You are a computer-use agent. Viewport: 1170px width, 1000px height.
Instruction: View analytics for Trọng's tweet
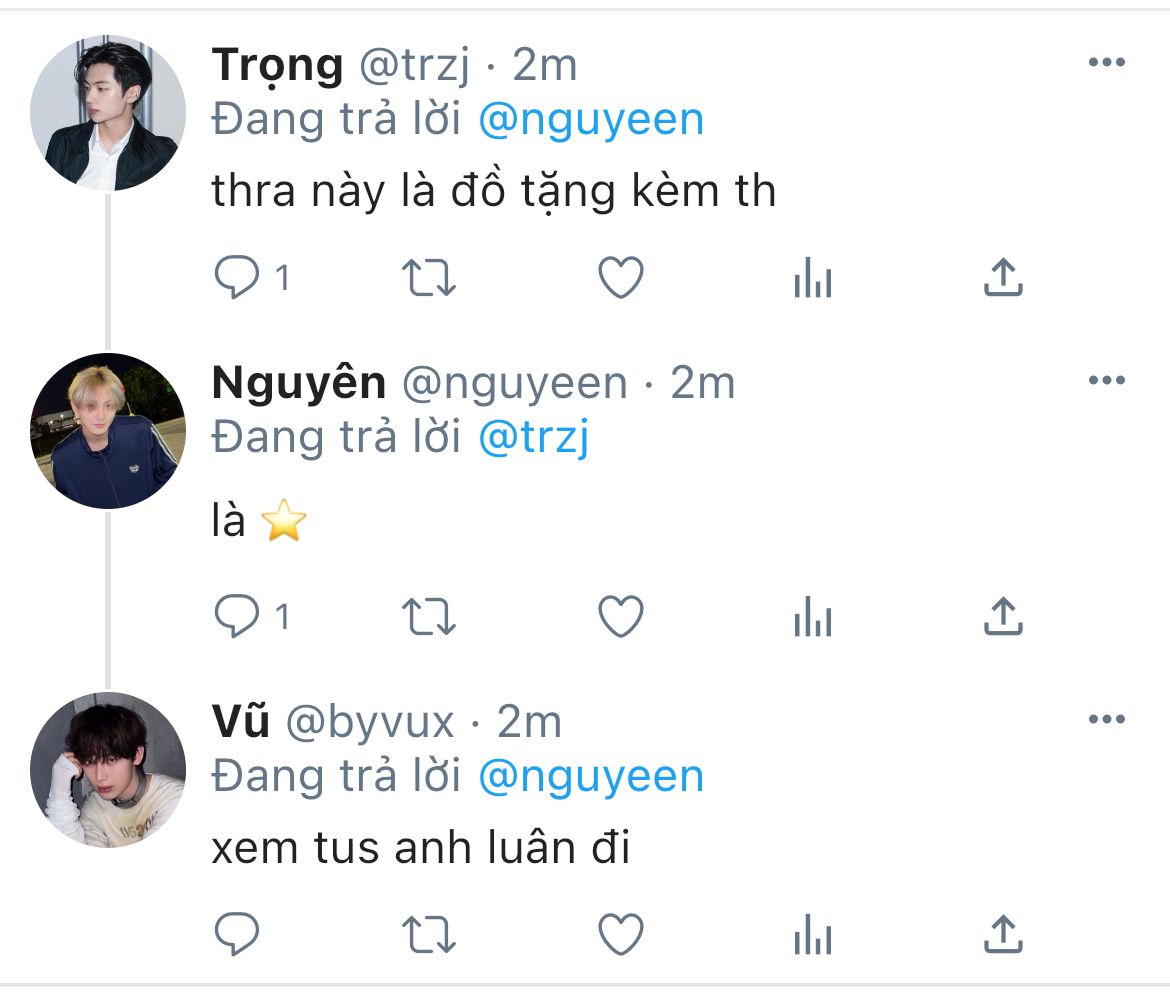pos(812,279)
